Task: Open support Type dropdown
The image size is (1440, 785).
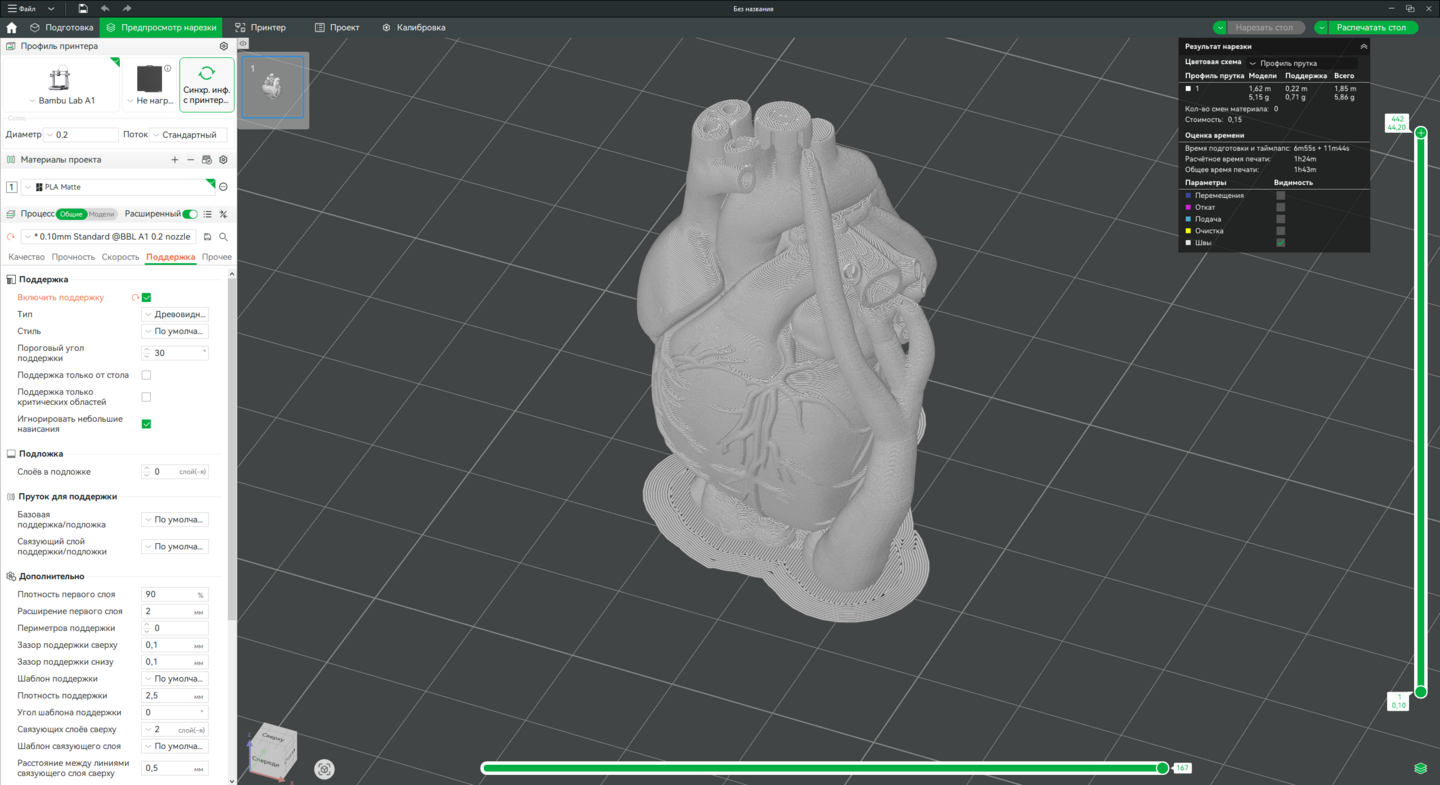Action: [x=175, y=315]
